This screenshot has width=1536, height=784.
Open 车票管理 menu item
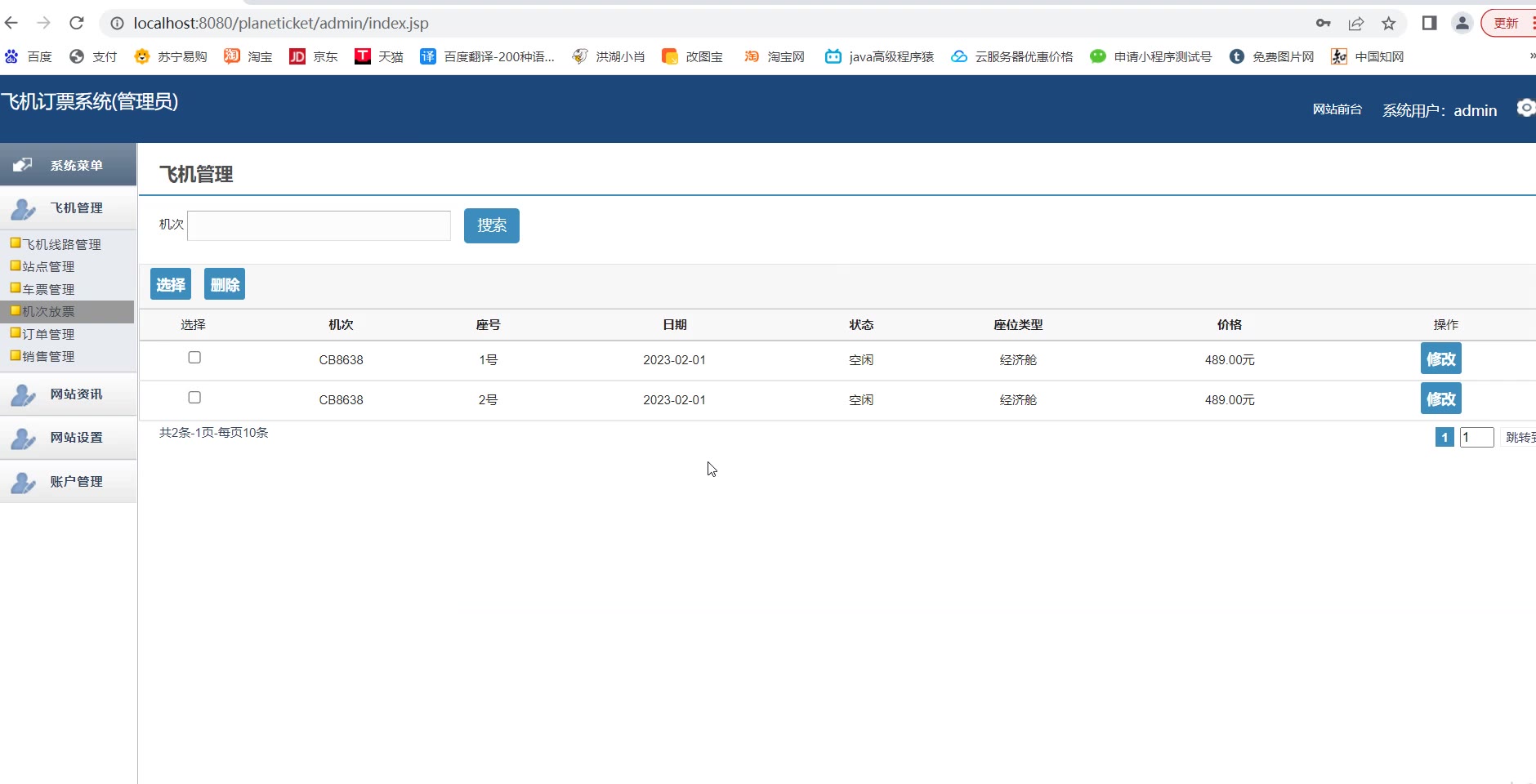coord(49,289)
